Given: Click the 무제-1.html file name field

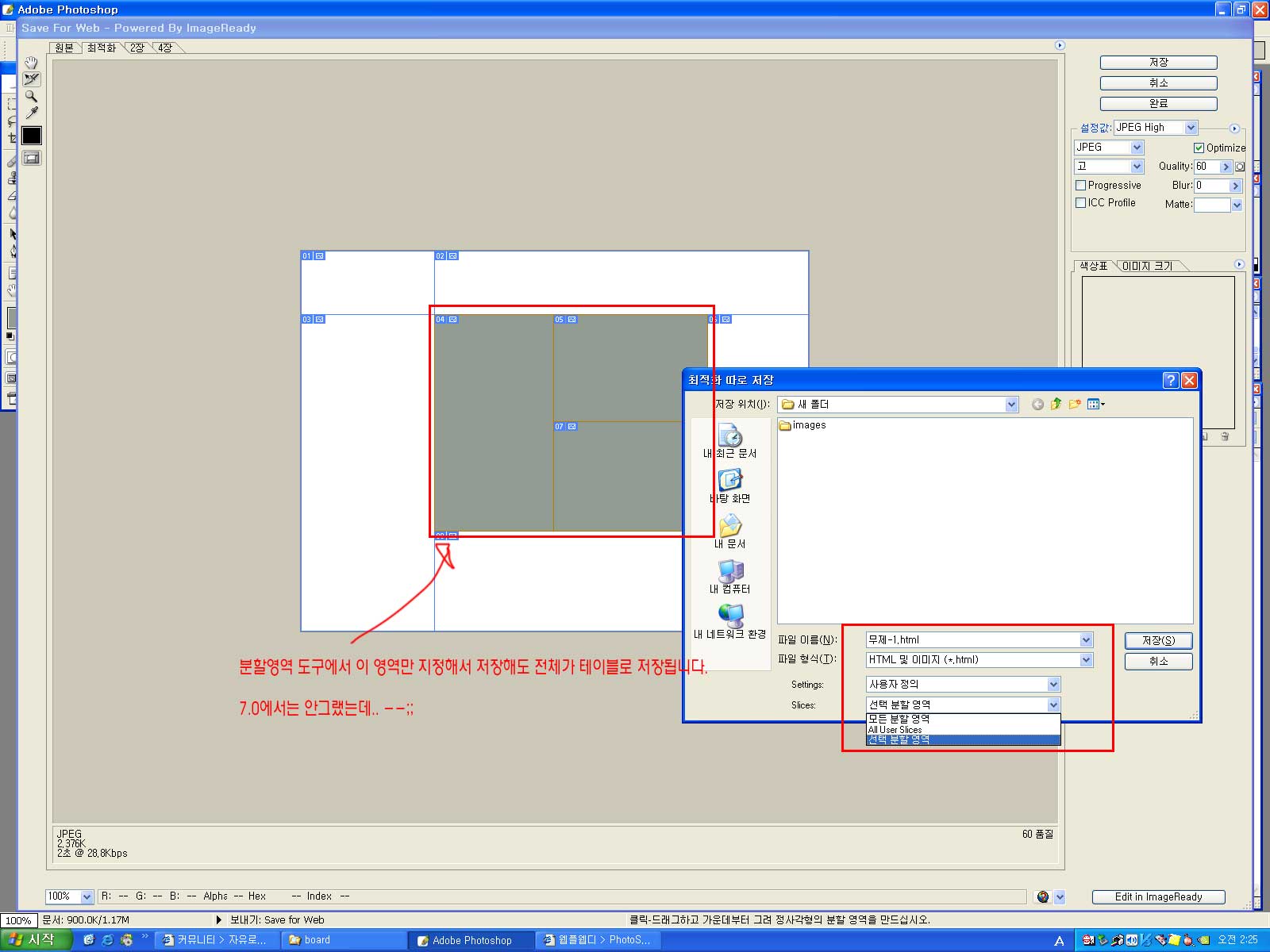Looking at the screenshot, I should click(972, 640).
